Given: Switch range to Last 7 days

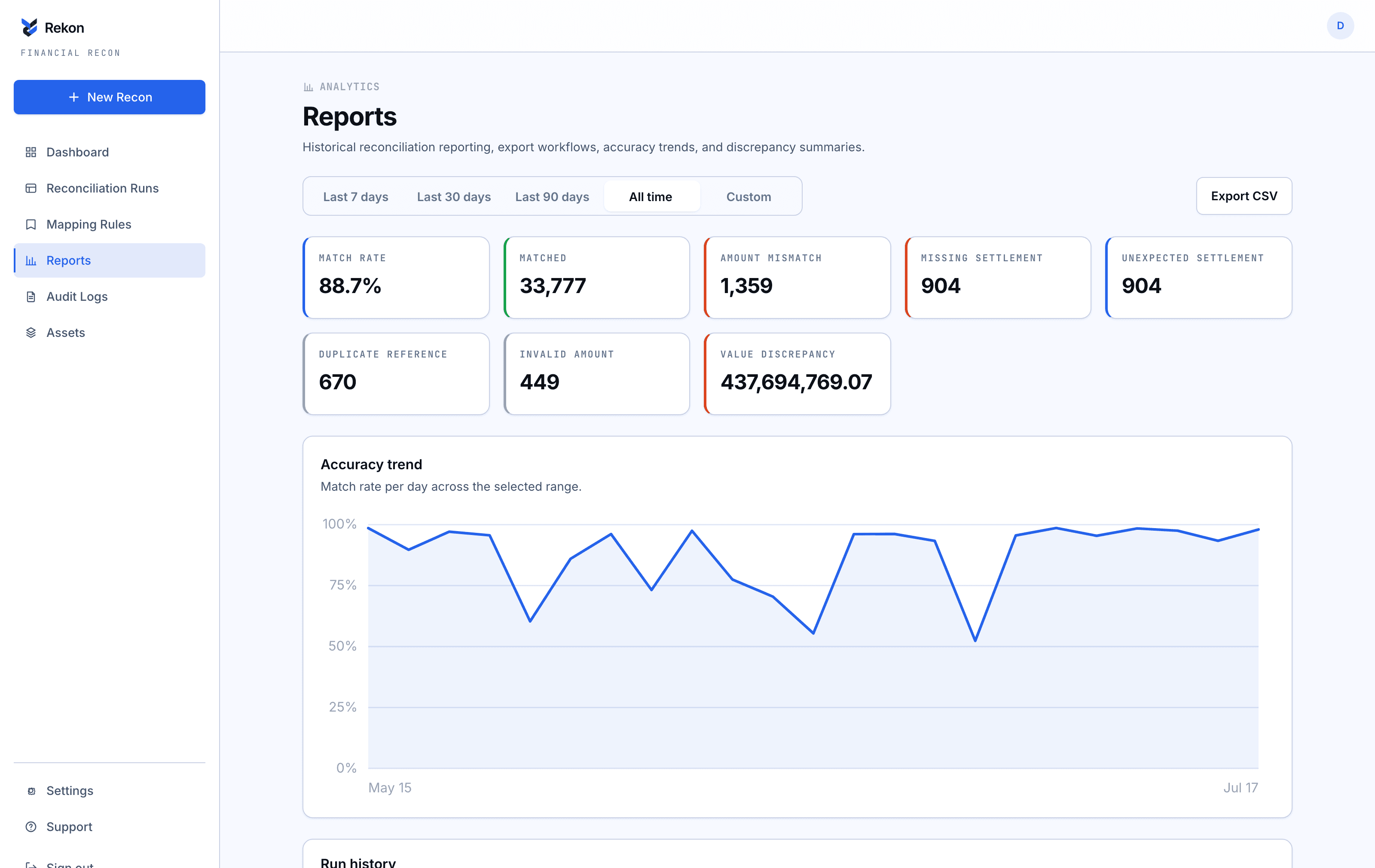Looking at the screenshot, I should click(x=356, y=196).
